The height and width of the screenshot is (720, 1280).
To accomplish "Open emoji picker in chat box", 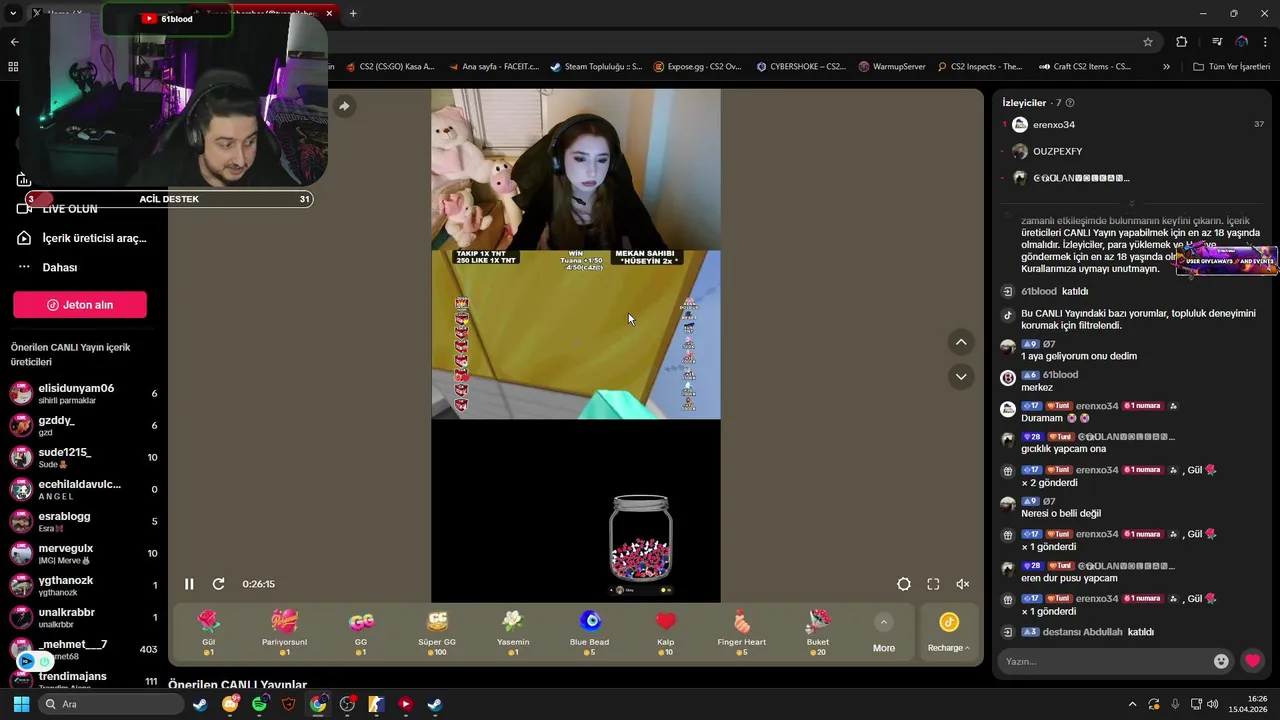I will tap(1221, 661).
